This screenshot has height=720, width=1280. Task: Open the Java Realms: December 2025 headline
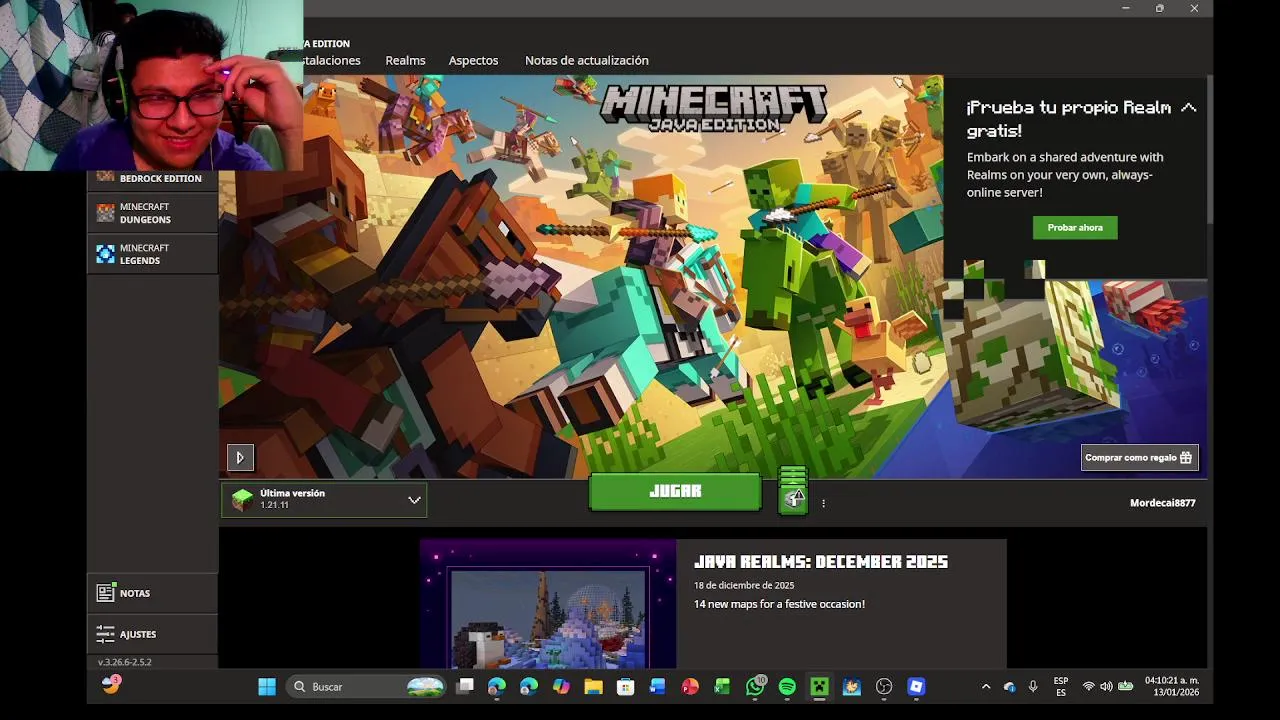[x=821, y=562]
